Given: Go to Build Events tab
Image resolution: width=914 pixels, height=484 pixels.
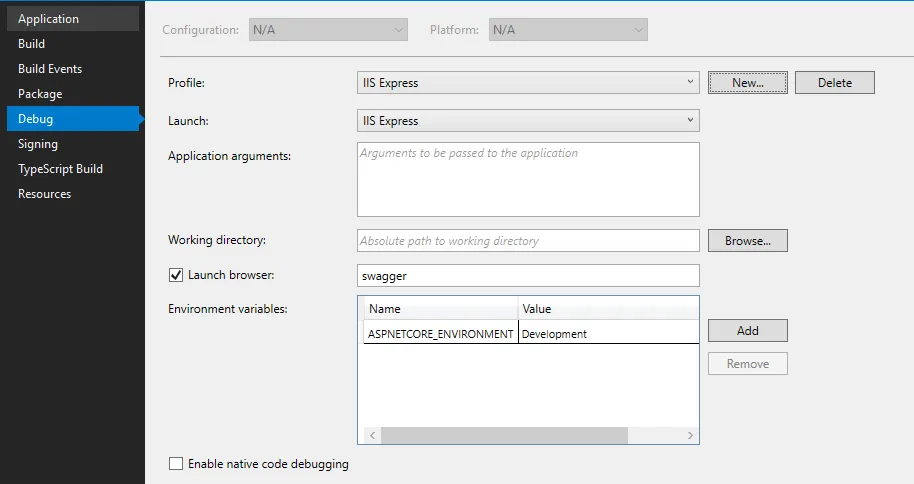Looking at the screenshot, I should 50,69.
